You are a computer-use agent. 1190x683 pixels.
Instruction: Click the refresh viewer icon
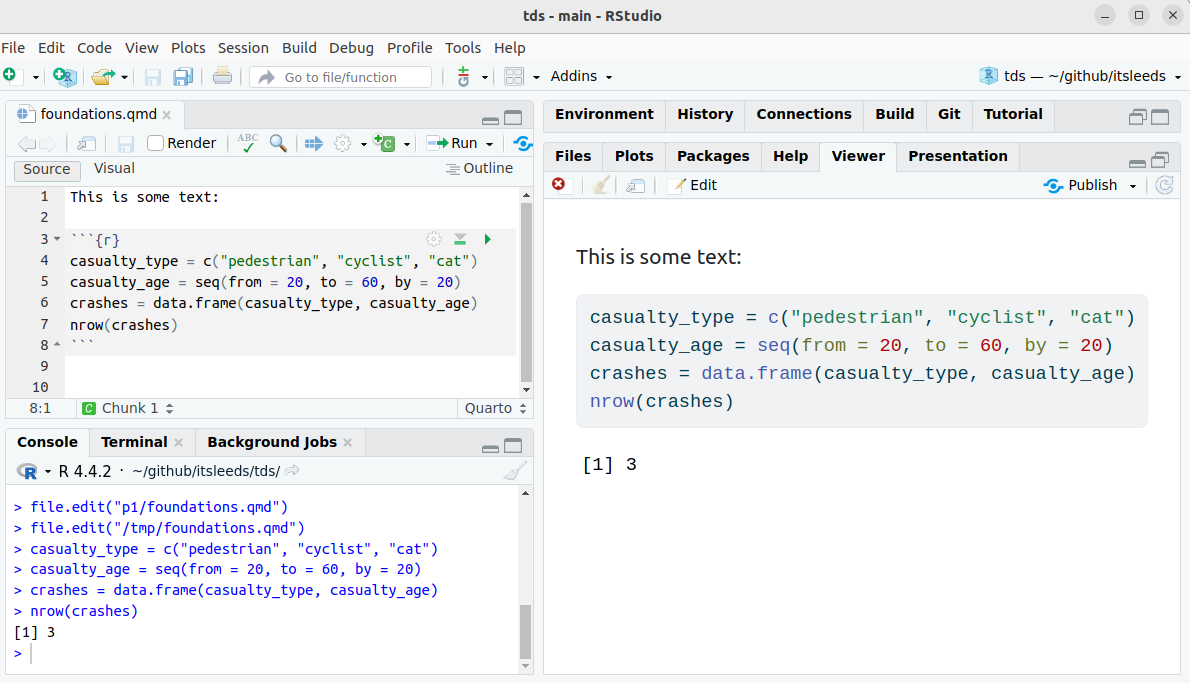click(1164, 185)
